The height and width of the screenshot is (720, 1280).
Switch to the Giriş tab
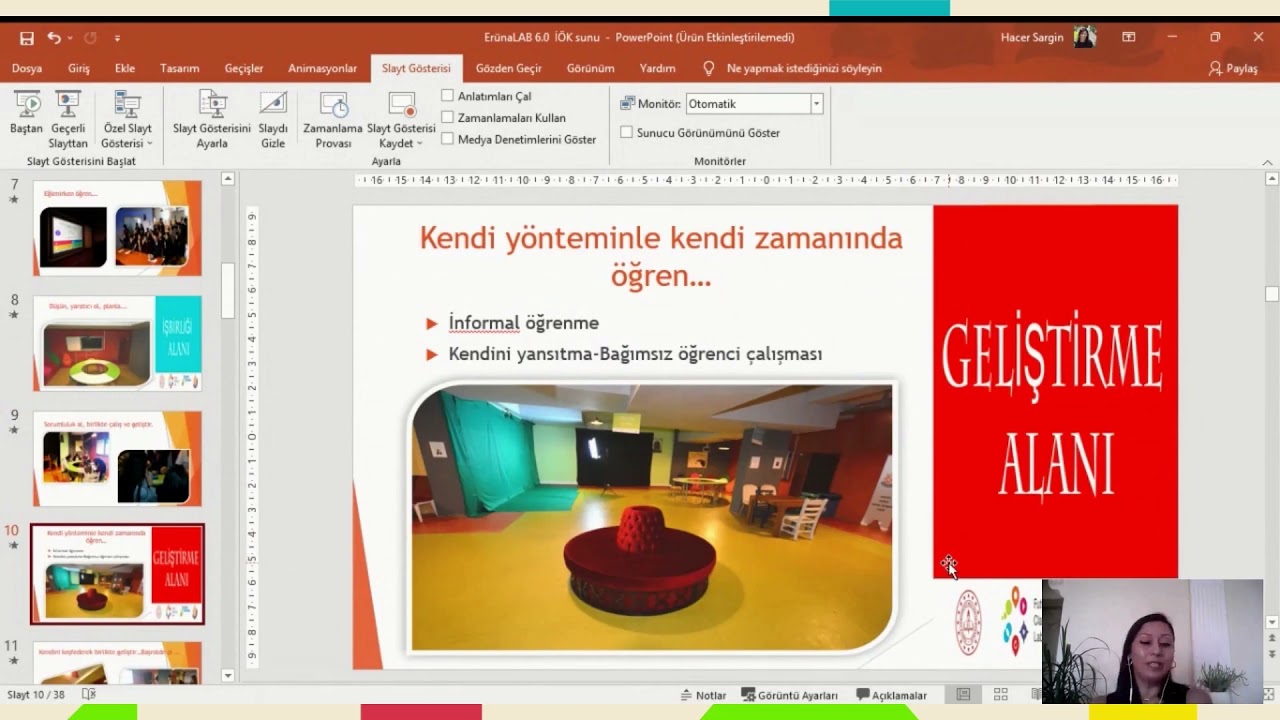79,68
